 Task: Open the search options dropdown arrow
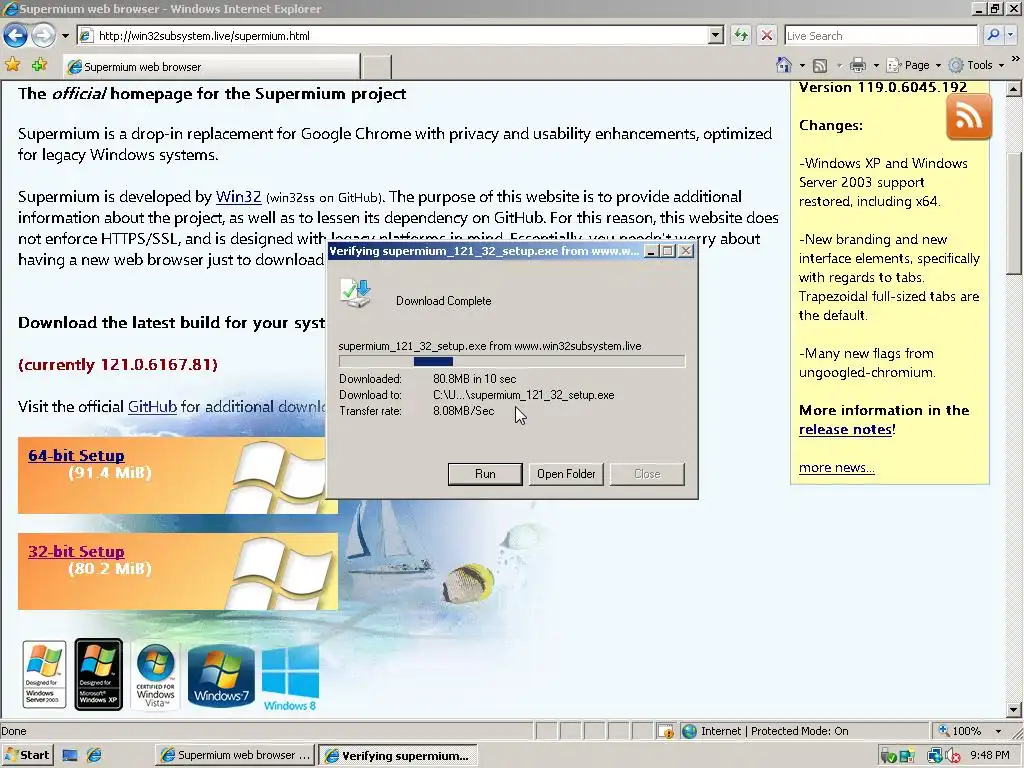click(1011, 35)
